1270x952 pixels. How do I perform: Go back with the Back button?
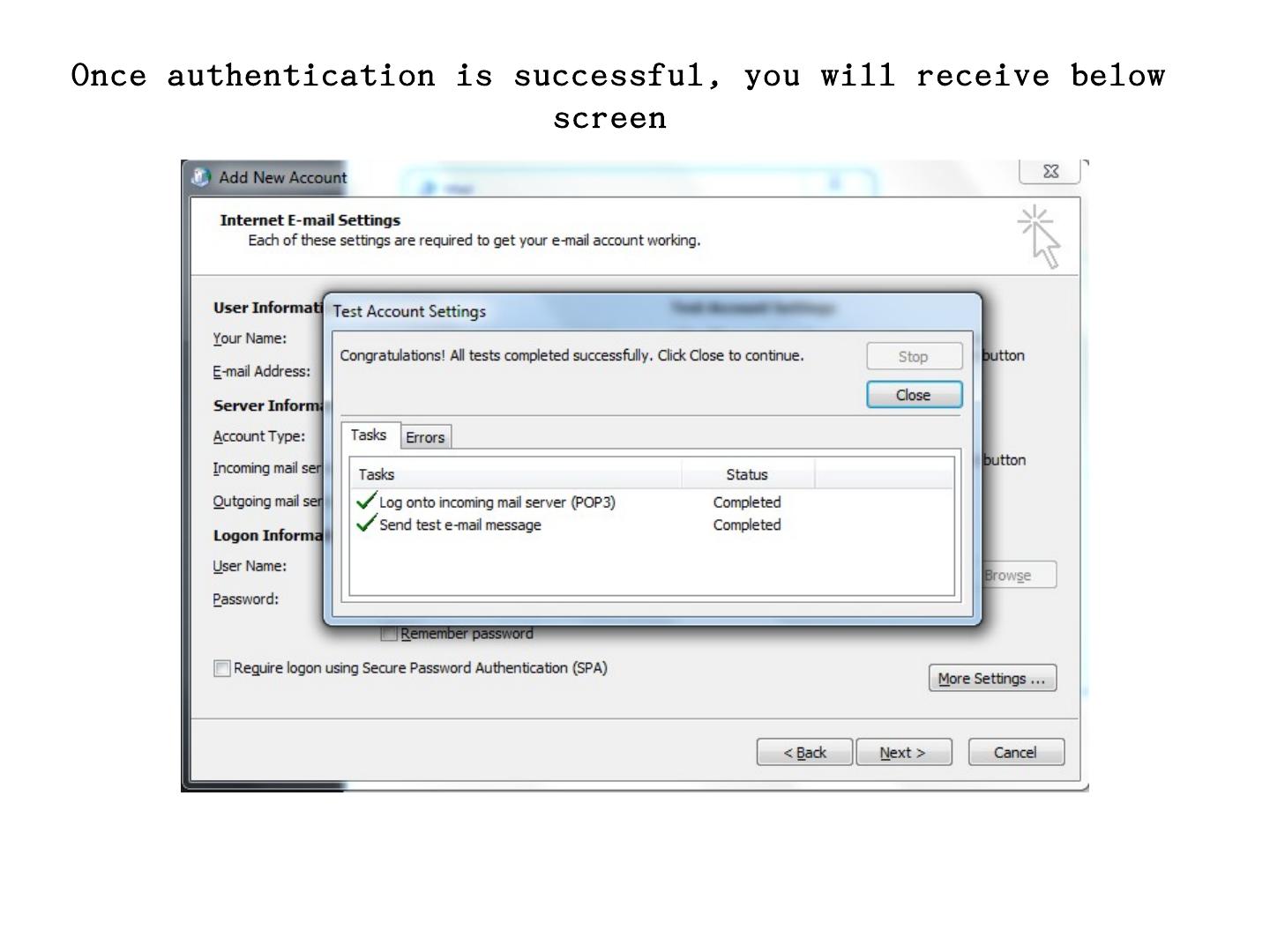coord(804,752)
